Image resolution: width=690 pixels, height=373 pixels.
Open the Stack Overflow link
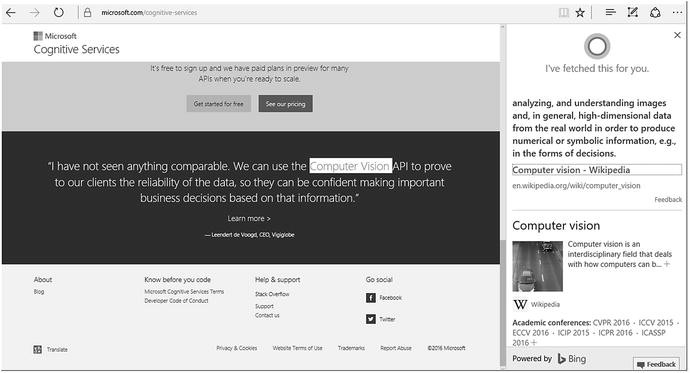point(272,294)
